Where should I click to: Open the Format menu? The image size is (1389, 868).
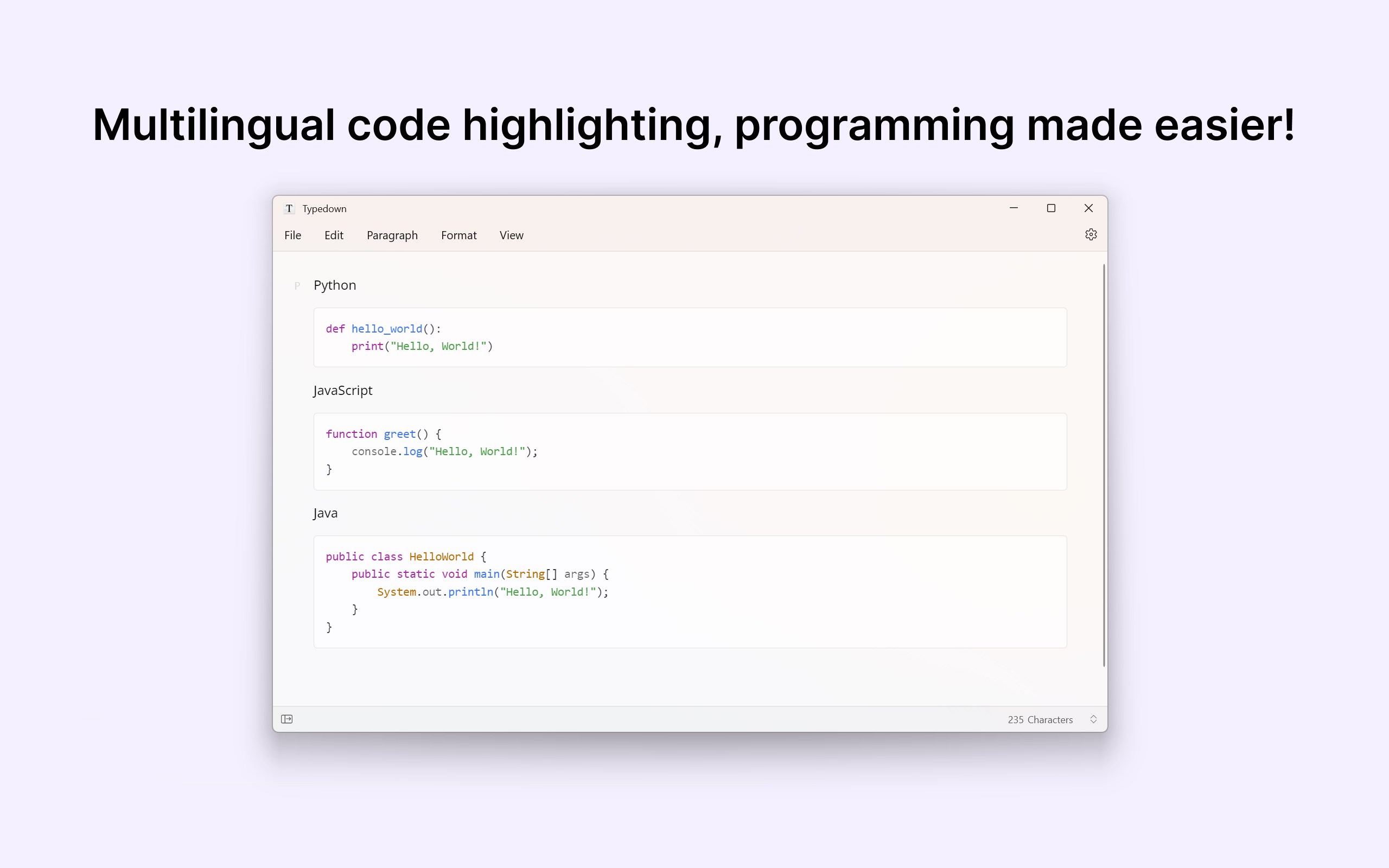tap(458, 235)
